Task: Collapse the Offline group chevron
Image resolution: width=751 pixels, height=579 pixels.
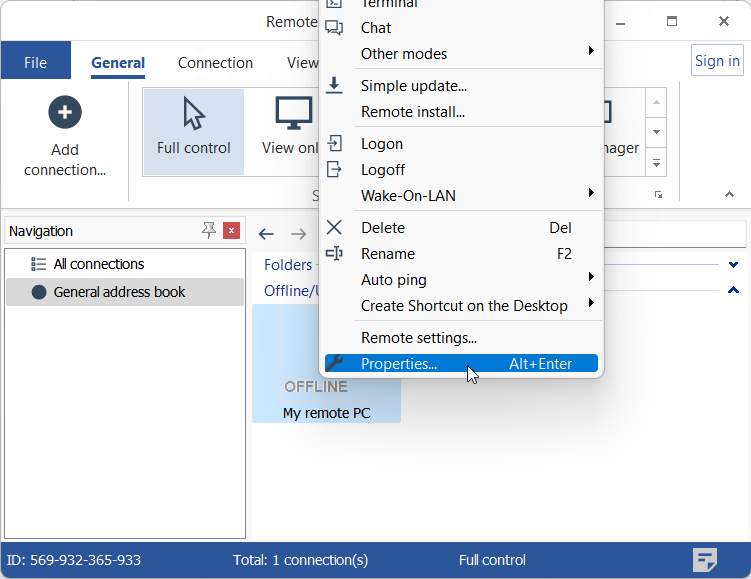Action: click(734, 290)
